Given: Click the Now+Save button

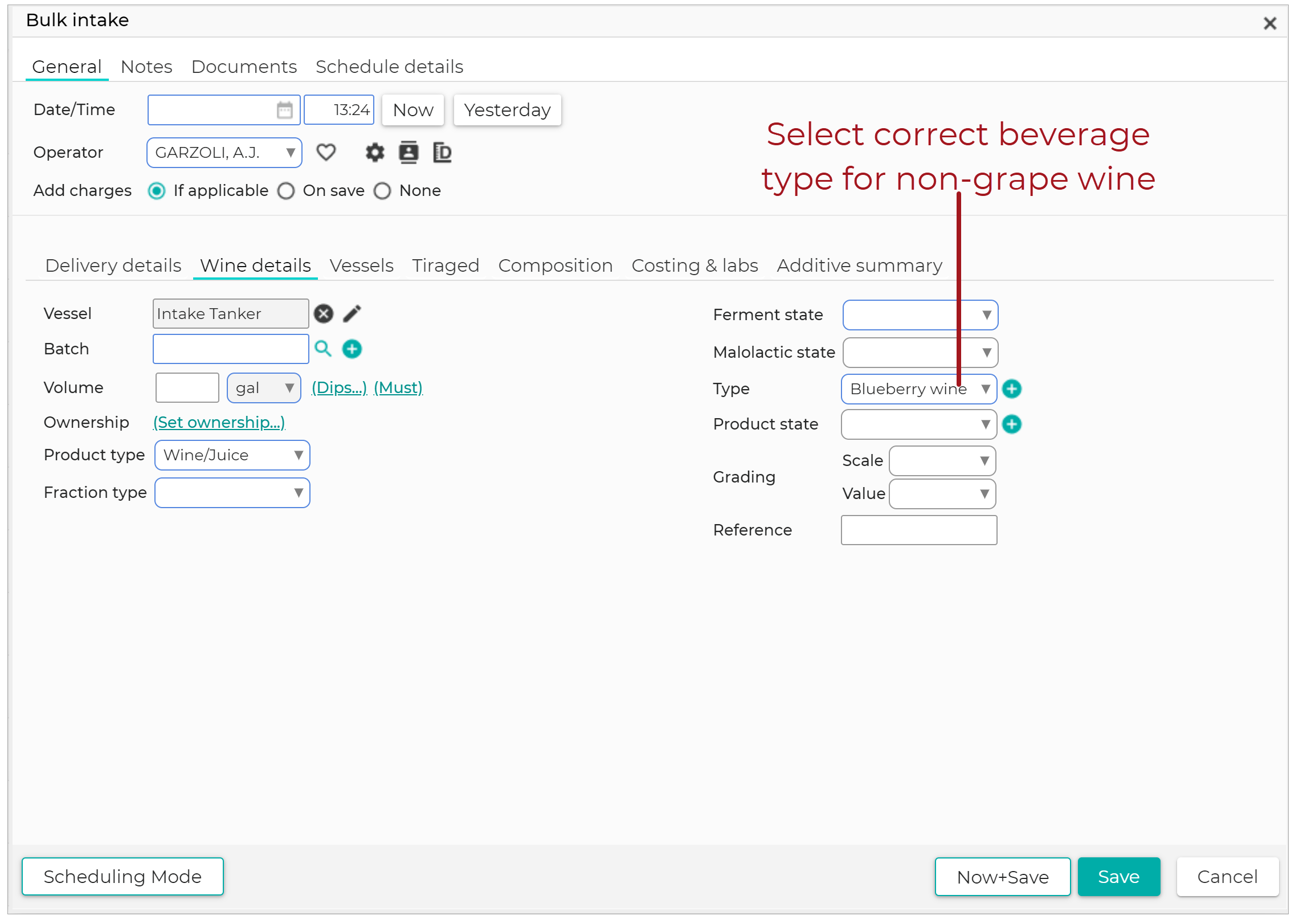Looking at the screenshot, I should point(1003,877).
